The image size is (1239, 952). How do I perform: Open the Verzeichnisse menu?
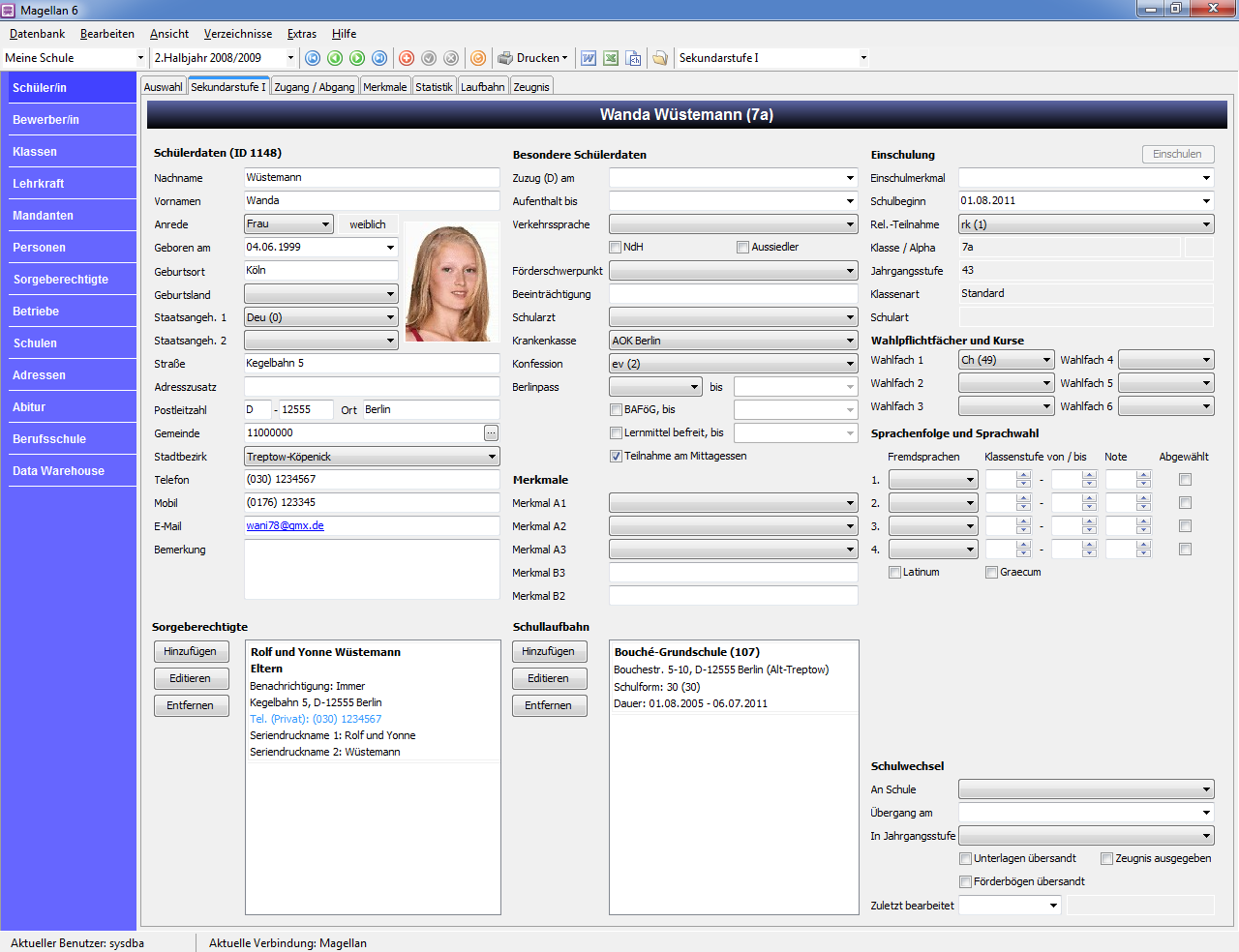click(238, 34)
